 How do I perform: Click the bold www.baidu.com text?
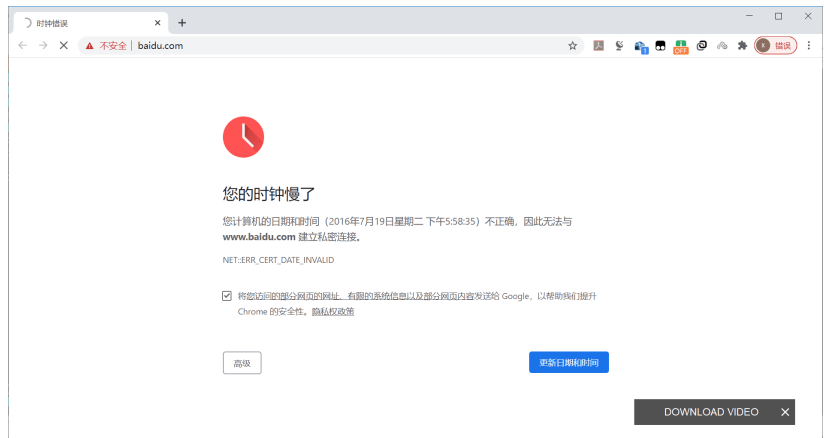pyautogui.click(x=259, y=237)
